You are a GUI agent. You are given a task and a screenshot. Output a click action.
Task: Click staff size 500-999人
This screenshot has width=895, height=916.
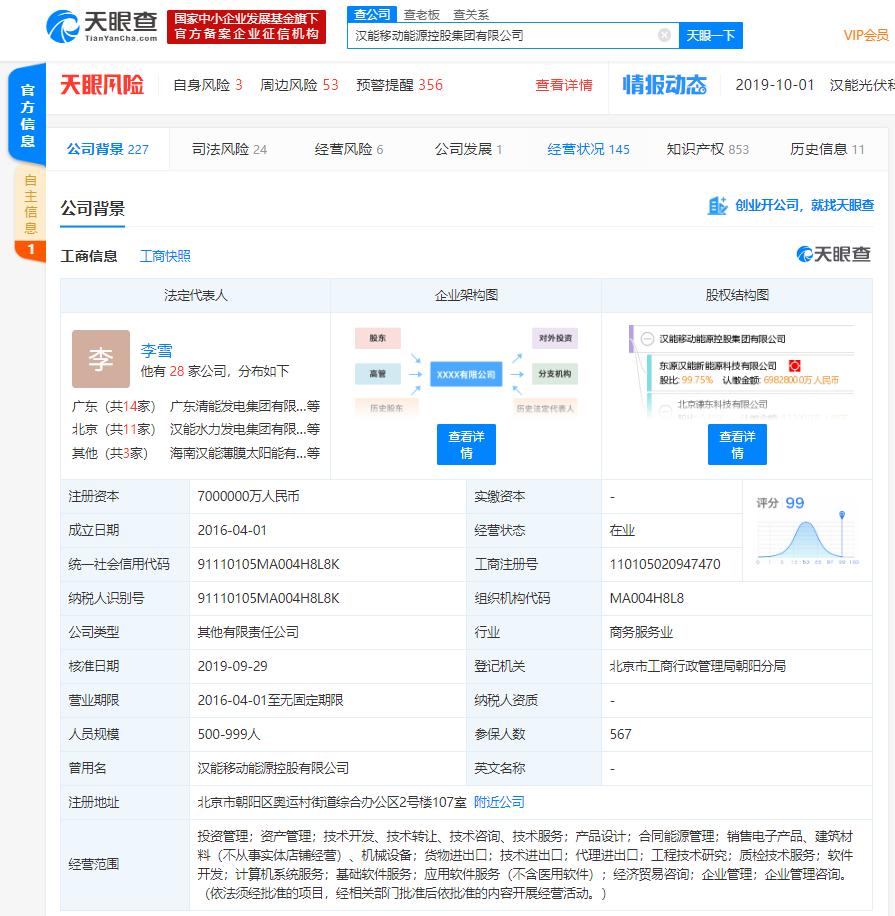(228, 734)
